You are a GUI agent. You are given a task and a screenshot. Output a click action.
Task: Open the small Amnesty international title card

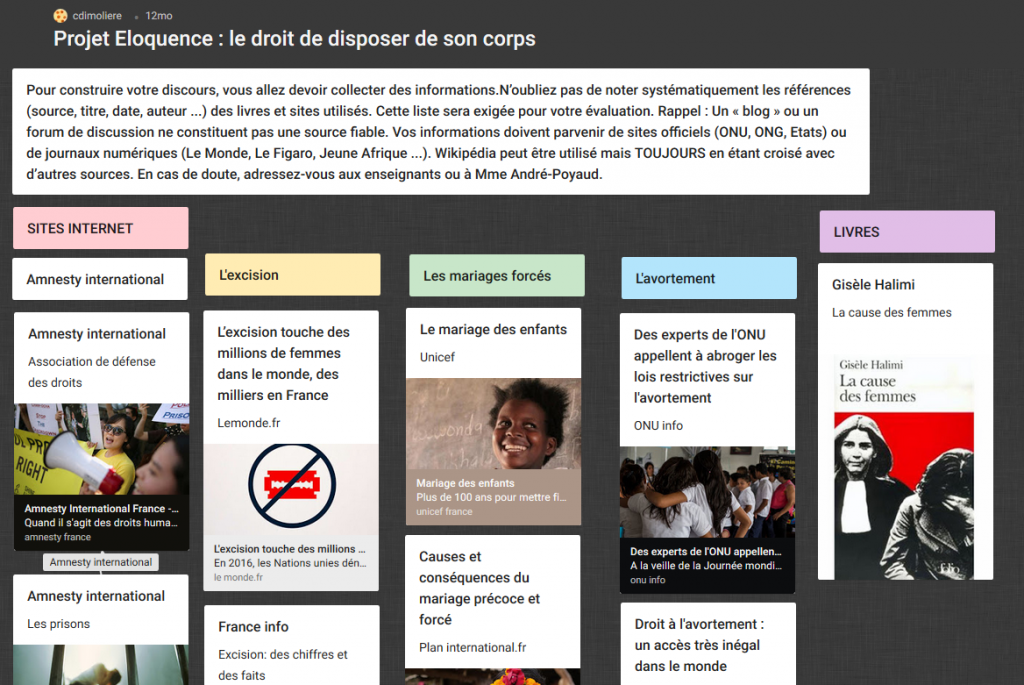click(100, 279)
